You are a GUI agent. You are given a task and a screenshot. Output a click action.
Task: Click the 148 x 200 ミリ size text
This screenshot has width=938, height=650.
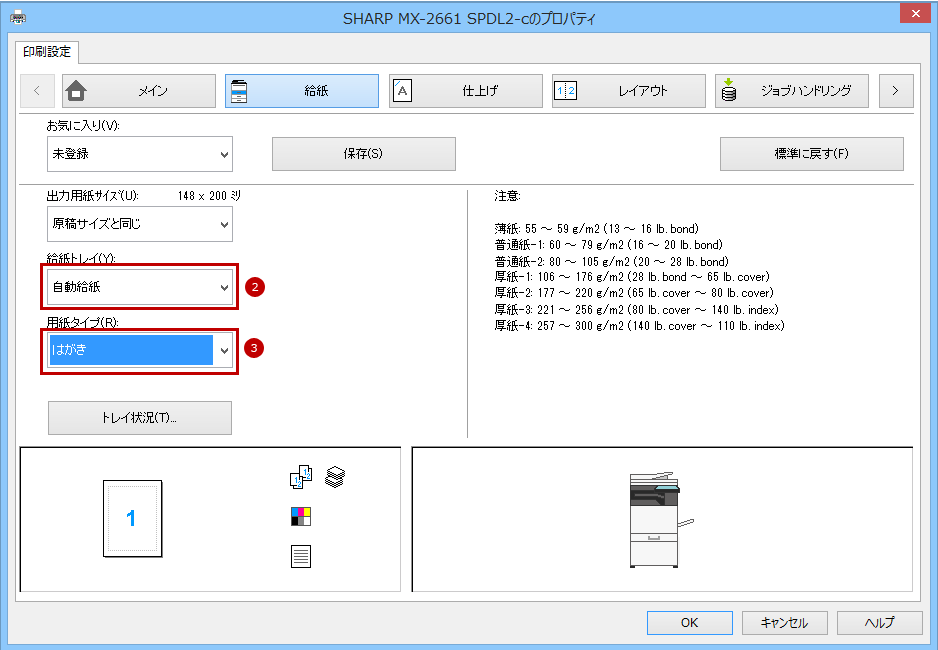(209, 196)
